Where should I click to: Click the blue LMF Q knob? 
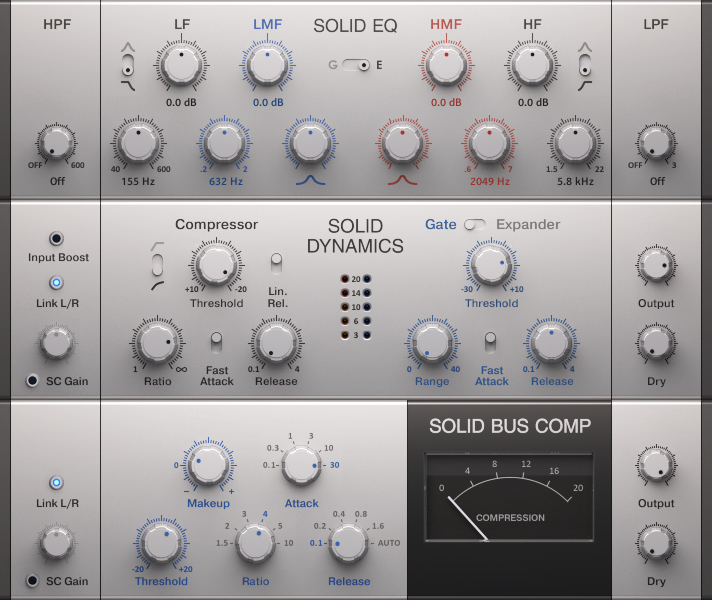click(311, 143)
